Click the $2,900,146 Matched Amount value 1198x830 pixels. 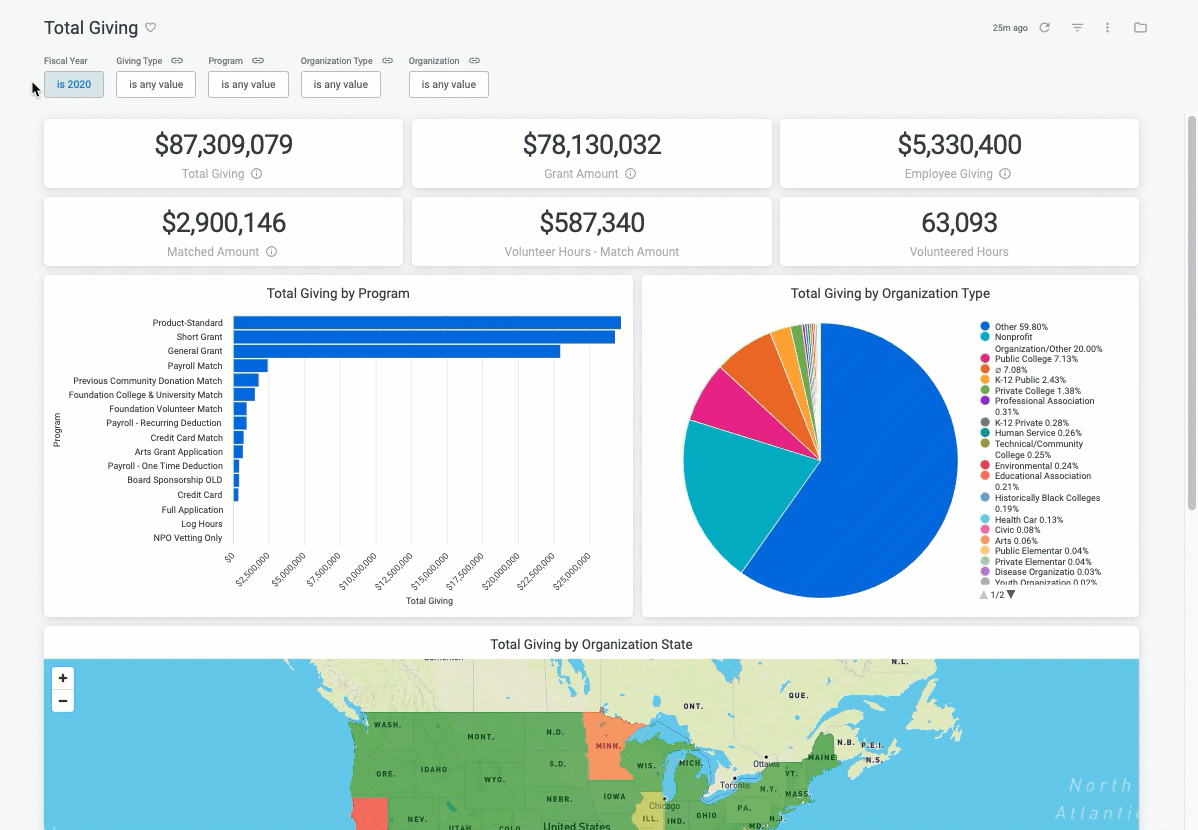(x=223, y=222)
